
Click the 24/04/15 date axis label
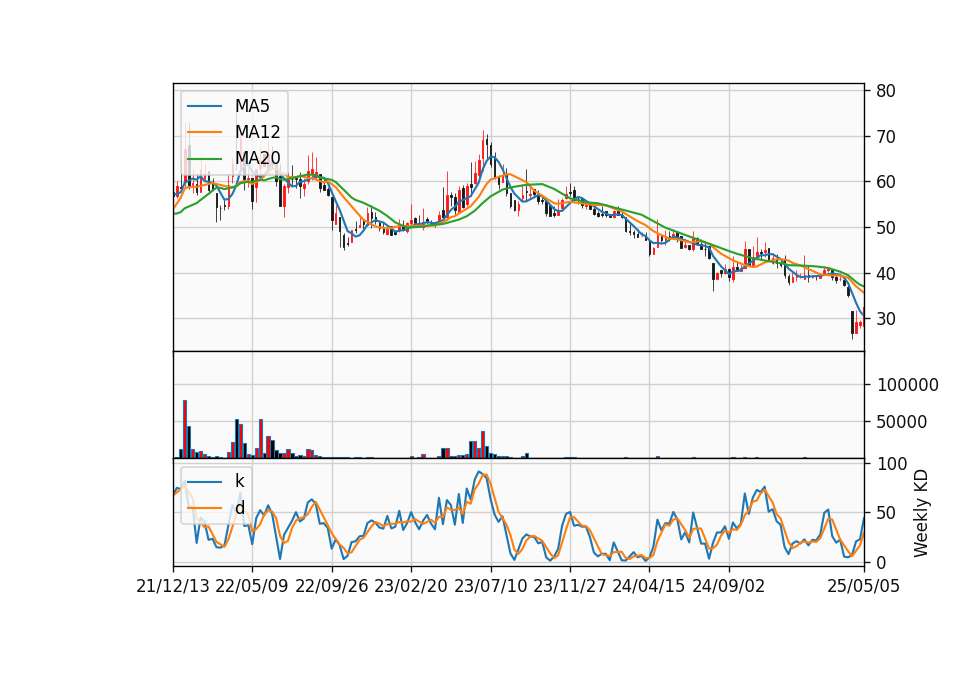649,586
